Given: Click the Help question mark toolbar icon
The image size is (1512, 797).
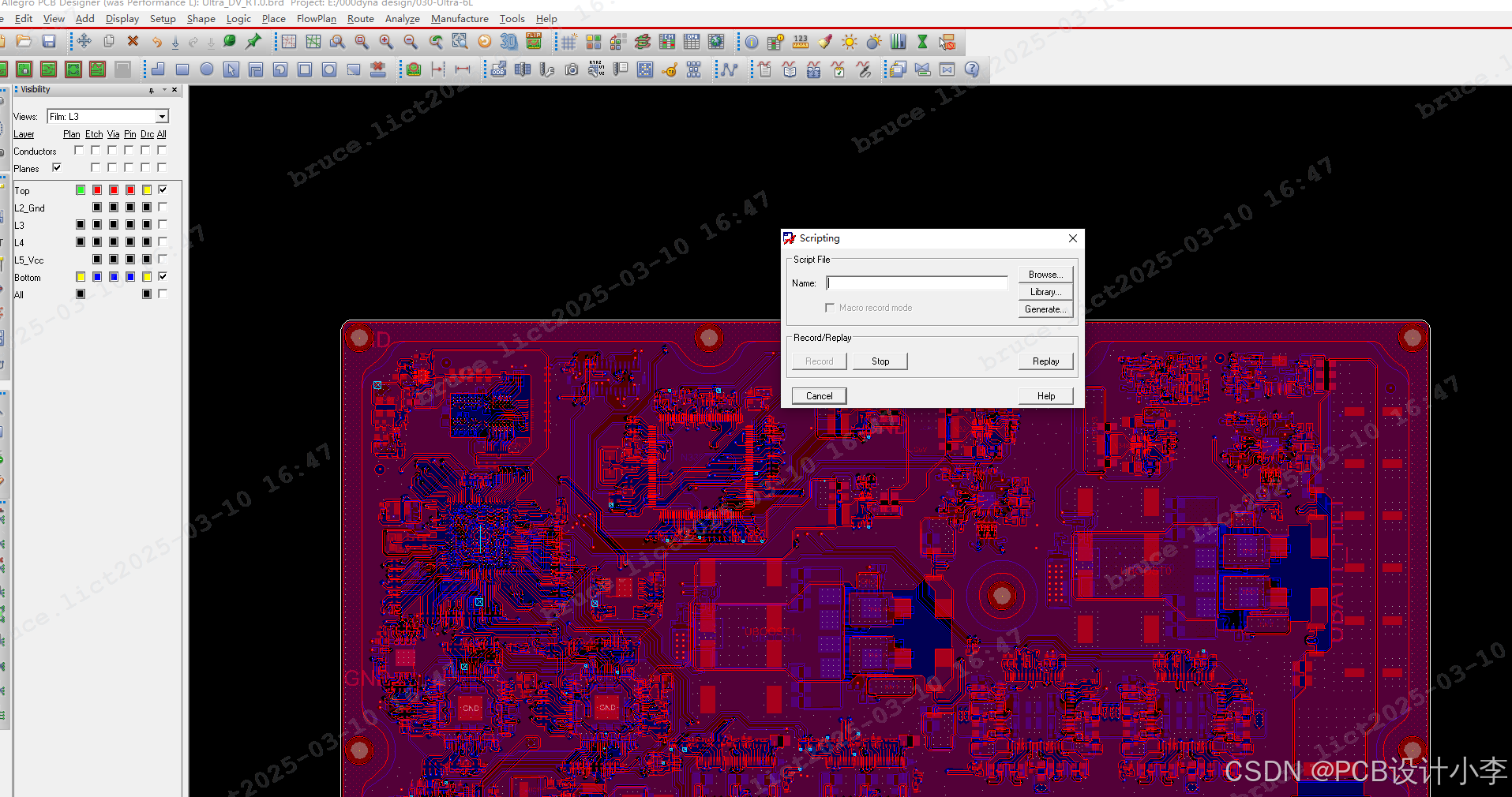Looking at the screenshot, I should (972, 69).
